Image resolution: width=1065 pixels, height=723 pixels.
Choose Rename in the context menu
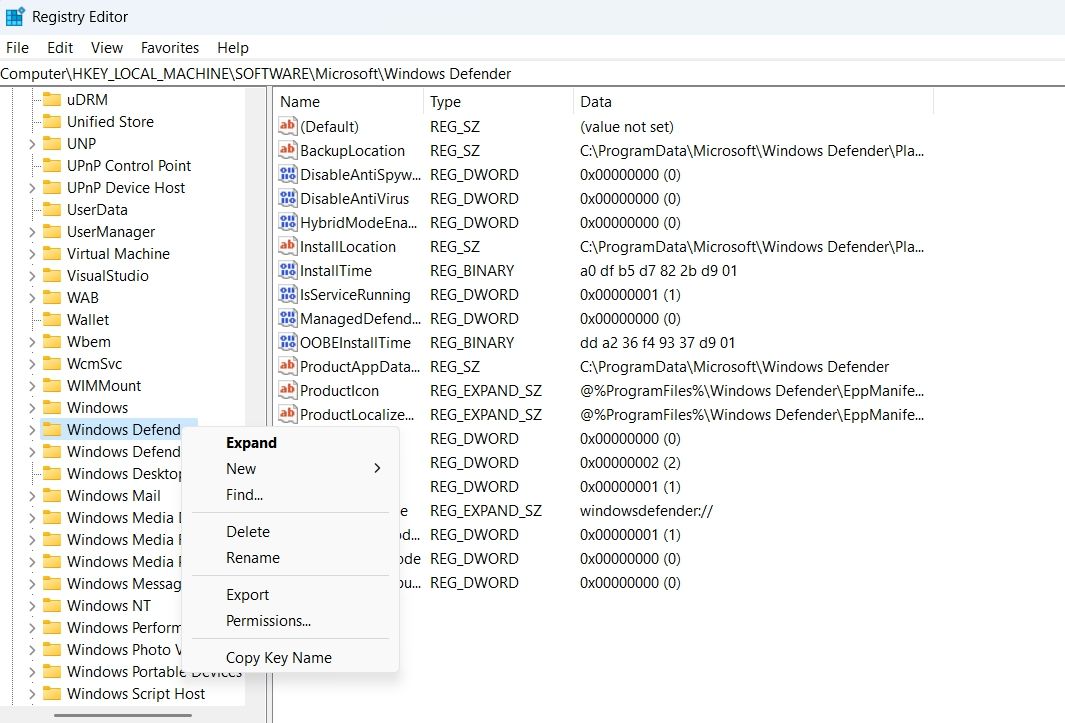coord(290,557)
